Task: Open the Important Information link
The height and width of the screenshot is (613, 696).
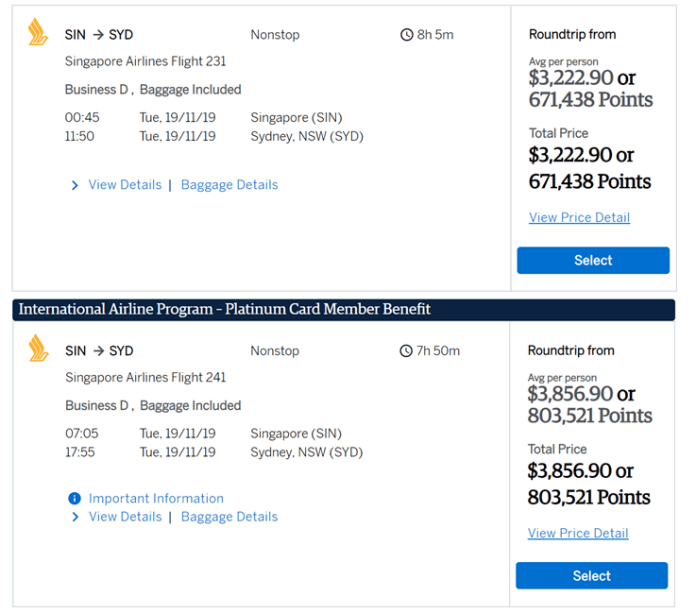Action: pos(156,498)
